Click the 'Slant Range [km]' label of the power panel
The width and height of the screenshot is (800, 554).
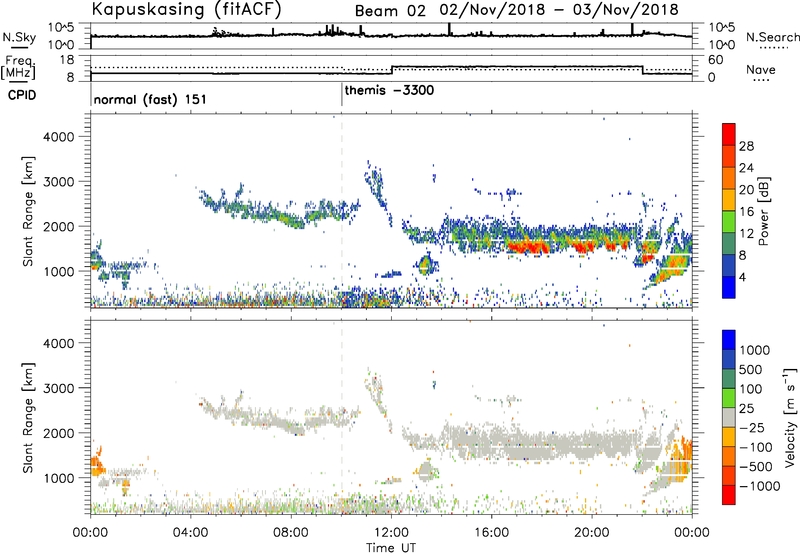pyautogui.click(x=28, y=211)
